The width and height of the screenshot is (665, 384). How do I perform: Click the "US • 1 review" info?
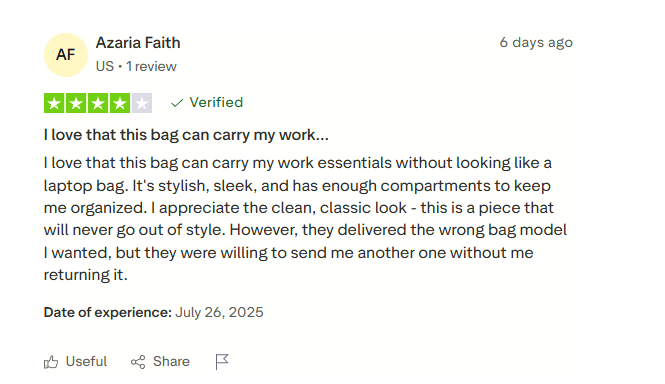click(136, 67)
